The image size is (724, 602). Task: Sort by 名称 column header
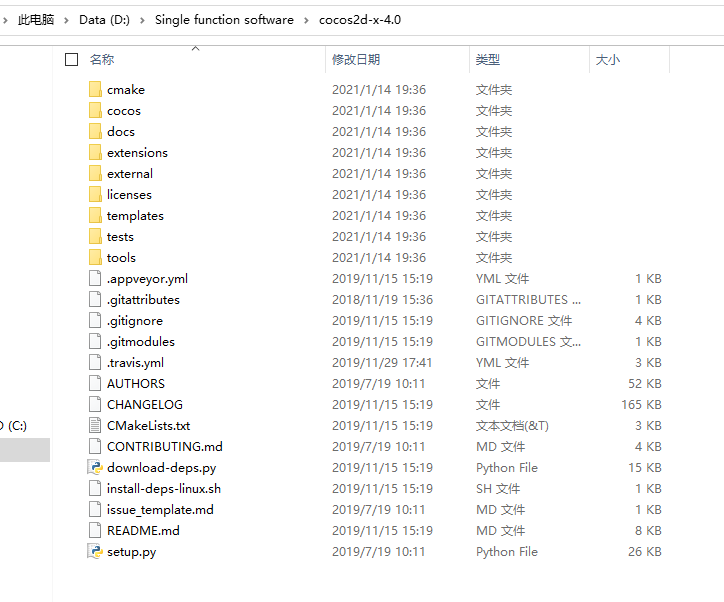pos(102,60)
